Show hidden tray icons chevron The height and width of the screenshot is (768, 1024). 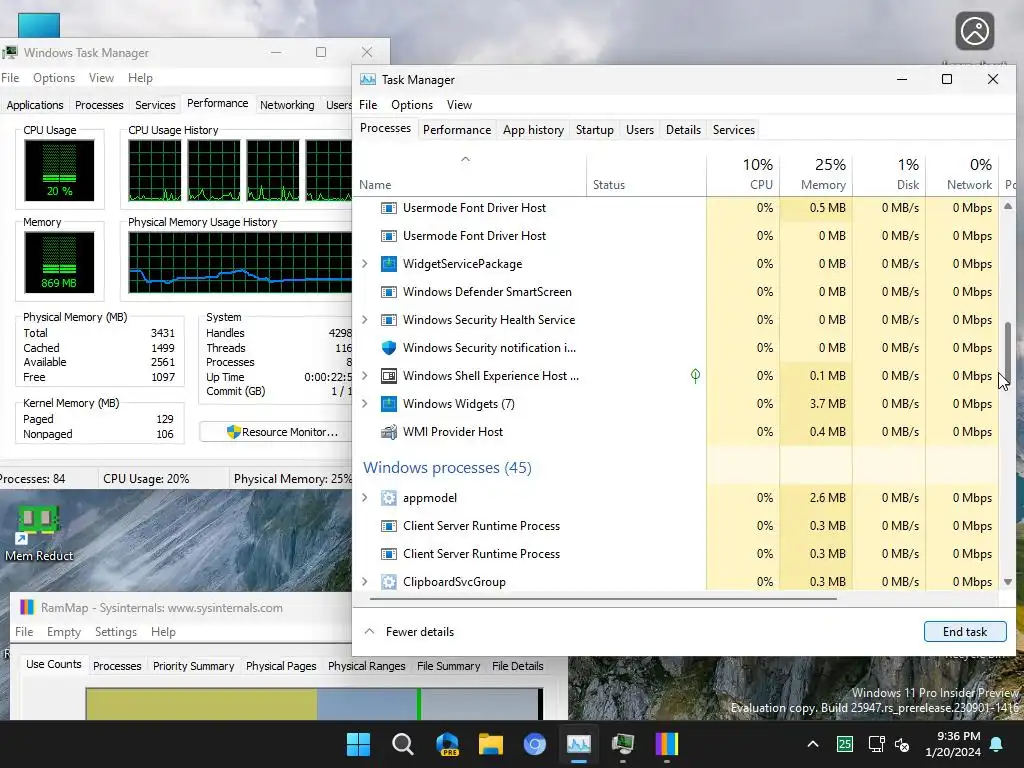(812, 744)
